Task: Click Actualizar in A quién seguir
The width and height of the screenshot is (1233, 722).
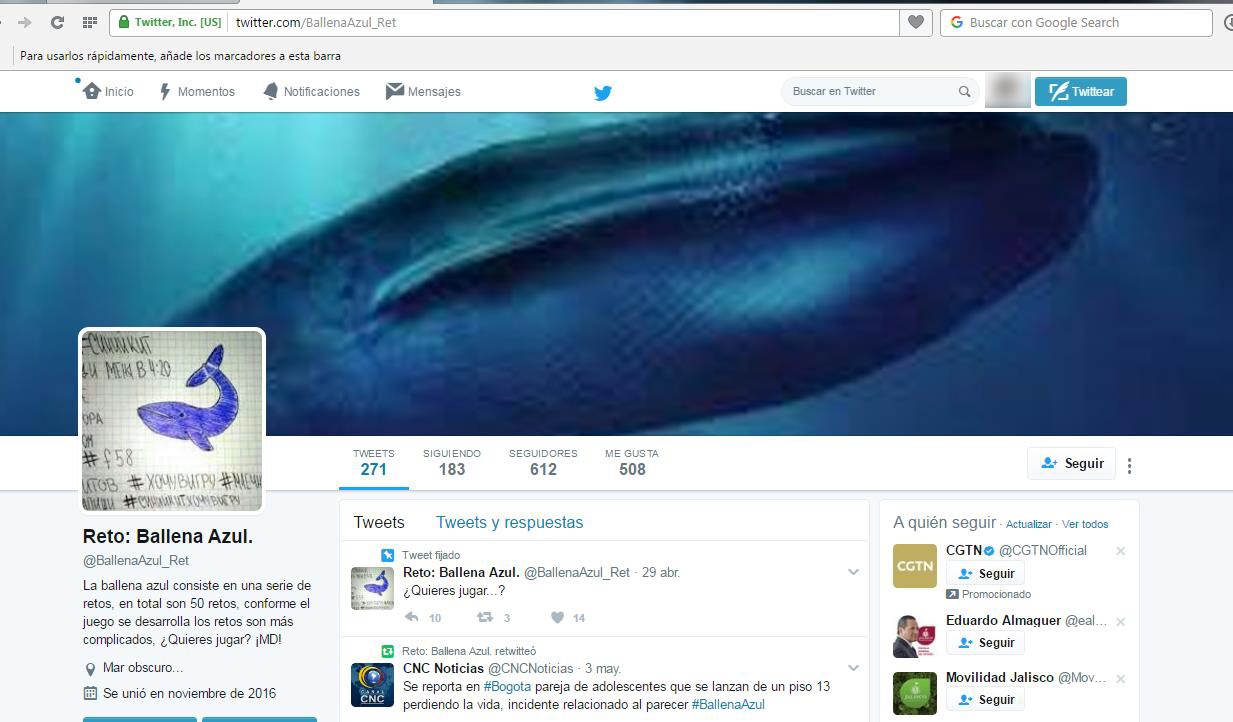Action: click(x=1028, y=524)
